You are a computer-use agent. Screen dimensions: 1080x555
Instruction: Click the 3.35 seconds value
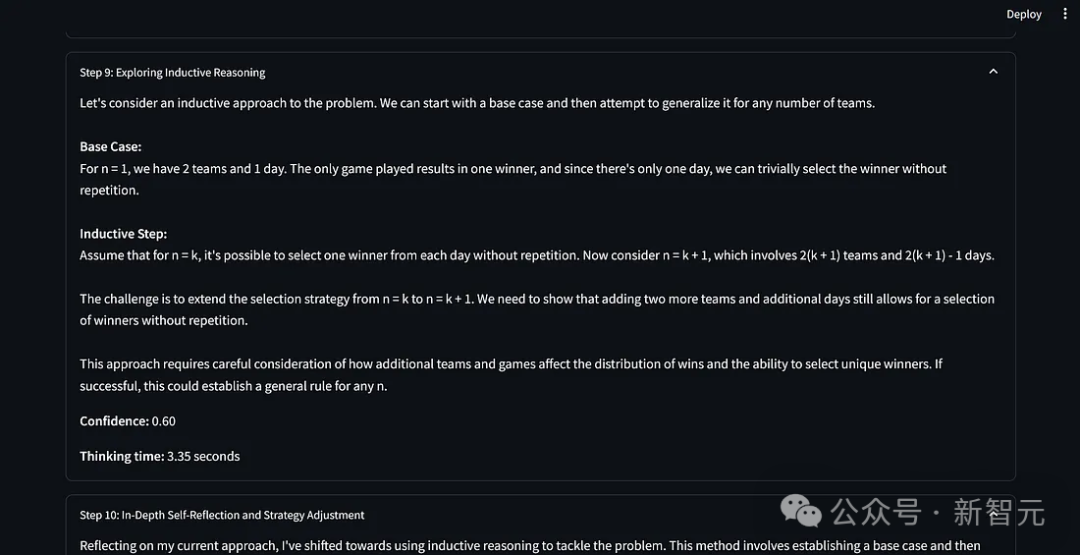(204, 456)
